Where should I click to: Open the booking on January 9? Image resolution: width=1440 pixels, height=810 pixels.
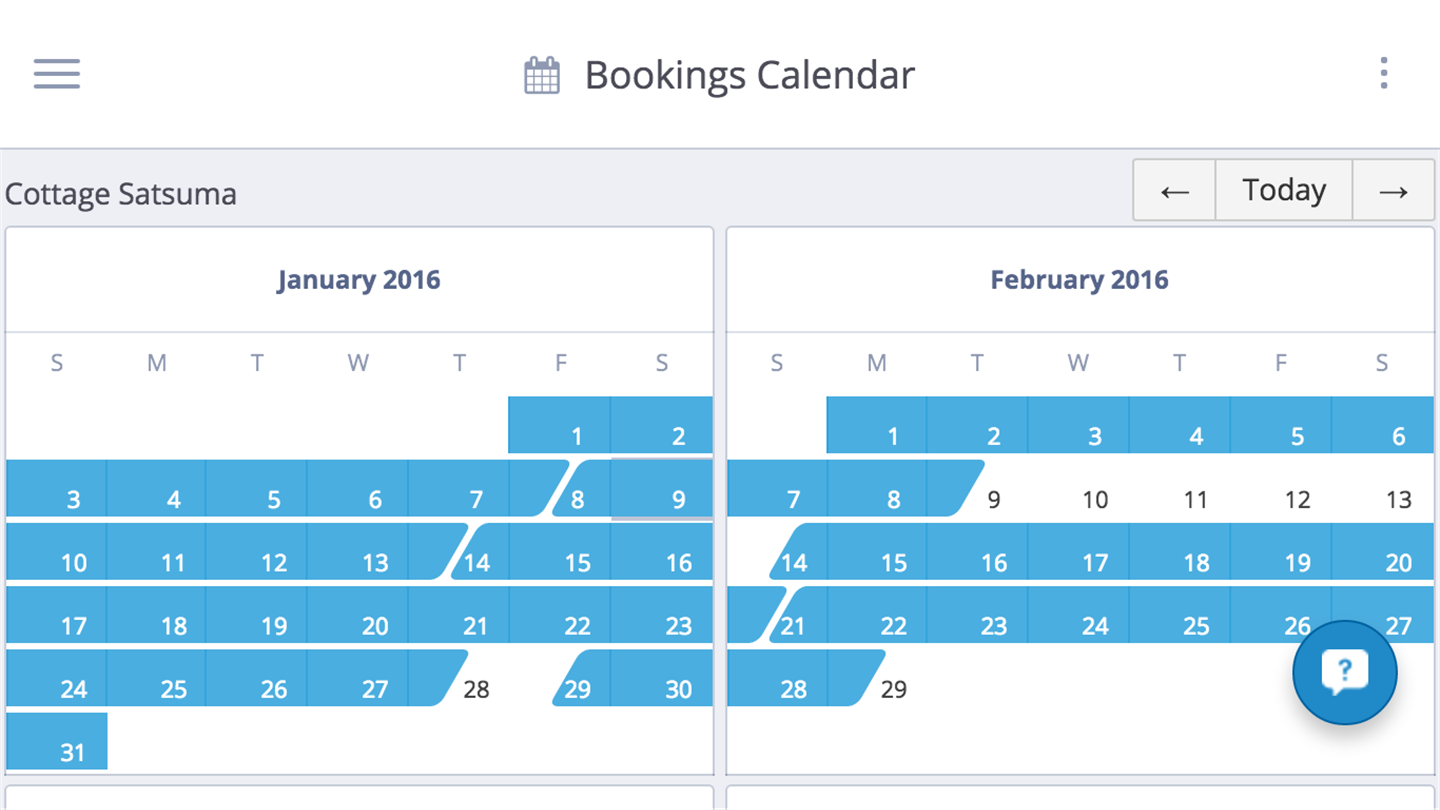coord(663,490)
